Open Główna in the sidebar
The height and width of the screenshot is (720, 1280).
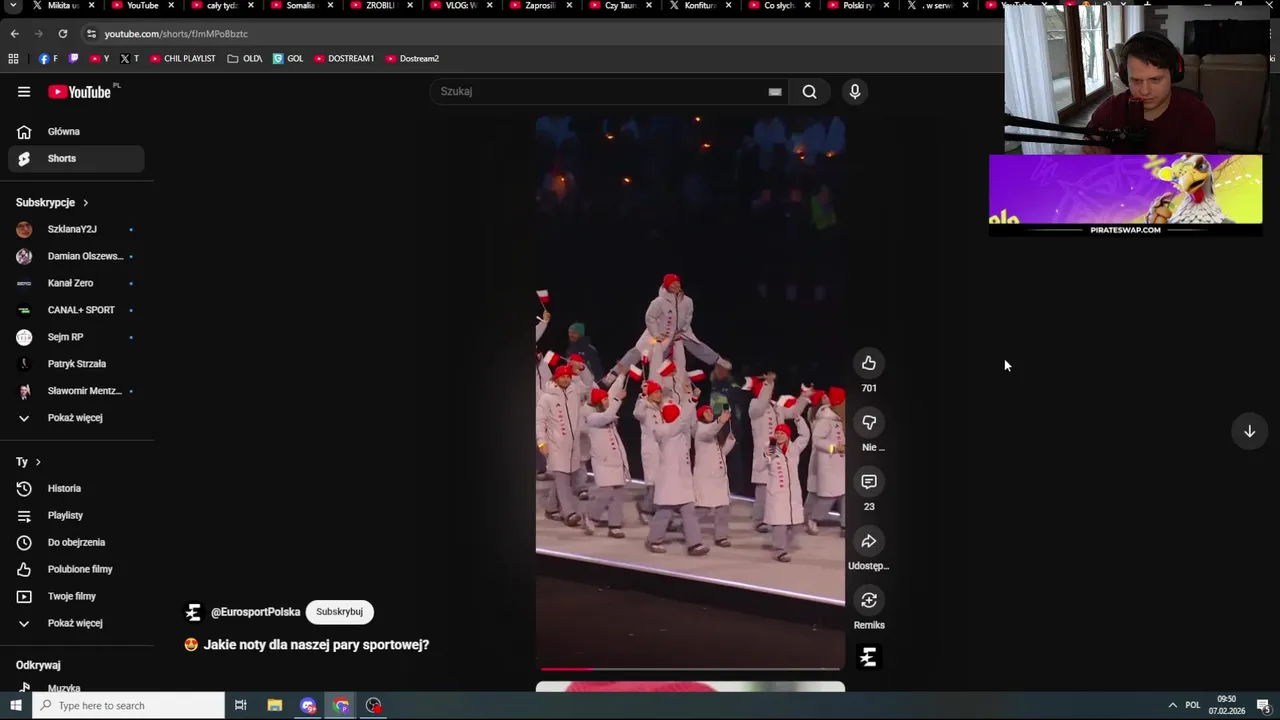point(76,131)
